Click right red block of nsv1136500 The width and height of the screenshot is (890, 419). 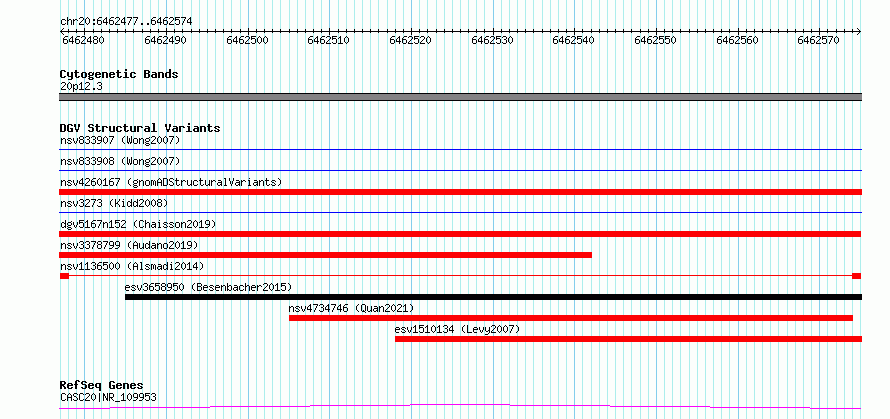pos(857,276)
